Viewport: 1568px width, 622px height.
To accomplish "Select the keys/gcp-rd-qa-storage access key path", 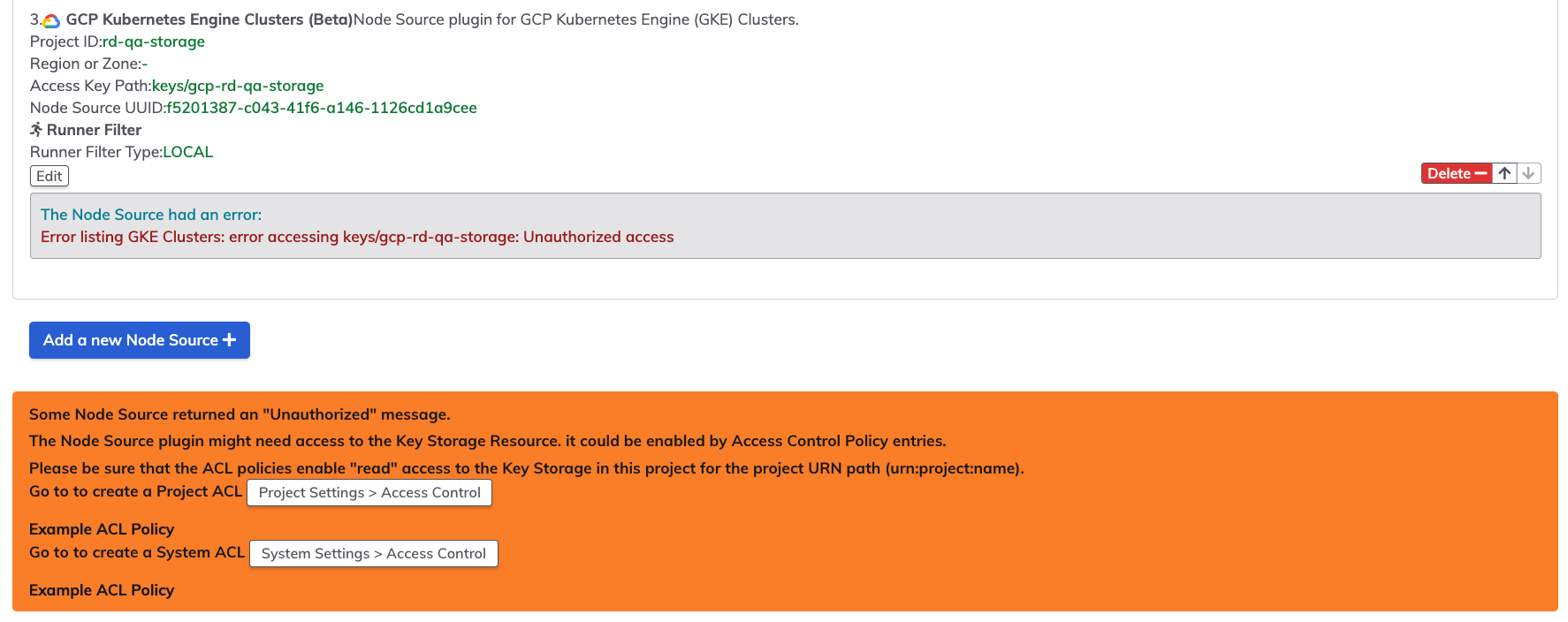I will [238, 86].
